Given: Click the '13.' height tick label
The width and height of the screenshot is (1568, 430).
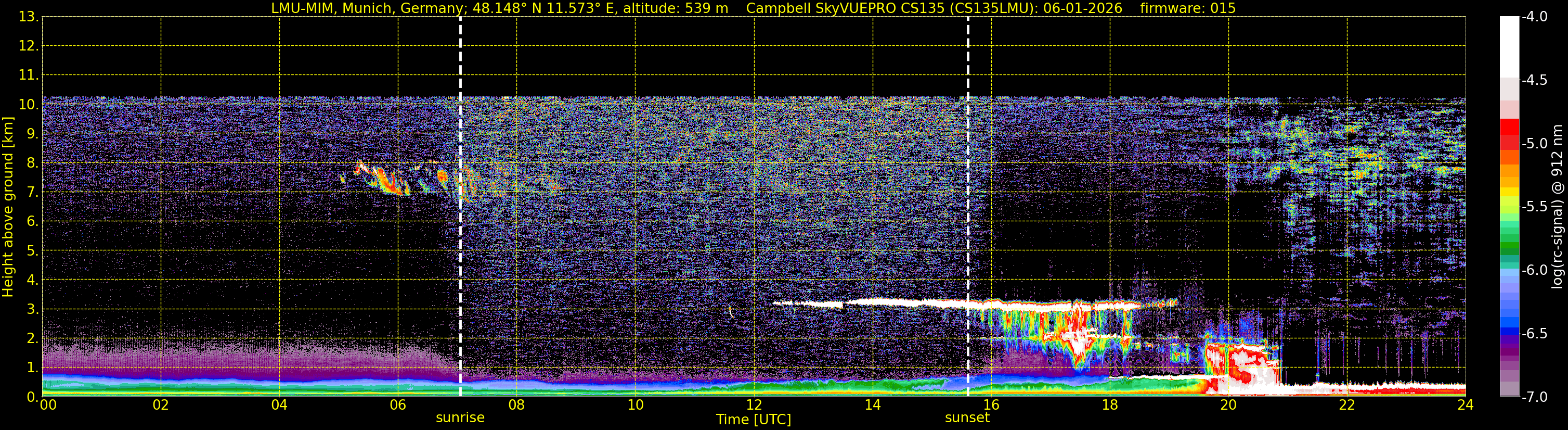Looking at the screenshot, I should [29, 17].
